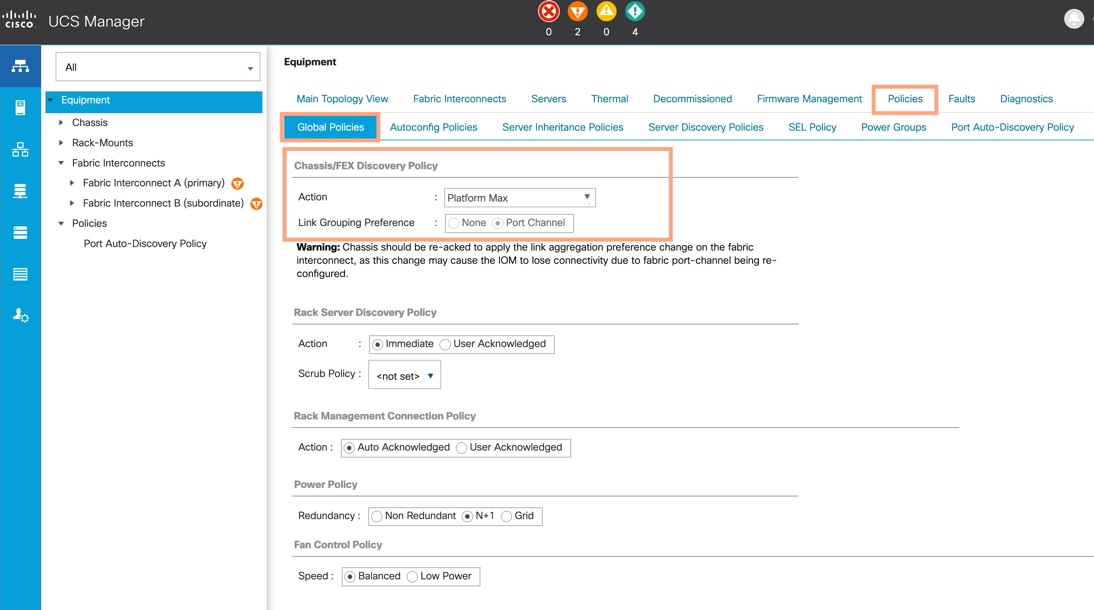Select Immediate rack server discovery action
Viewport: 1094px width, 610px height.
point(377,344)
